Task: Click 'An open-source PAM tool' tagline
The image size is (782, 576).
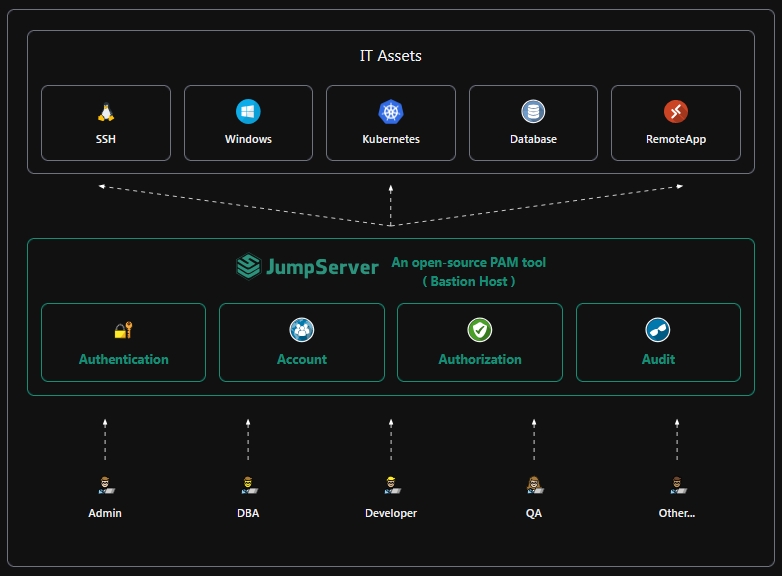Action: coord(468,262)
